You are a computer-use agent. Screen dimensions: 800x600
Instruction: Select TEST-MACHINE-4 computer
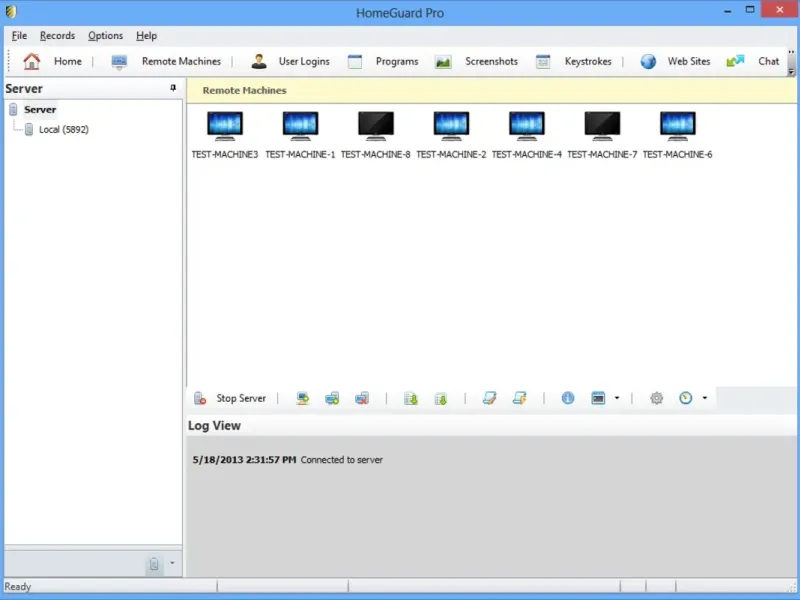point(527,135)
